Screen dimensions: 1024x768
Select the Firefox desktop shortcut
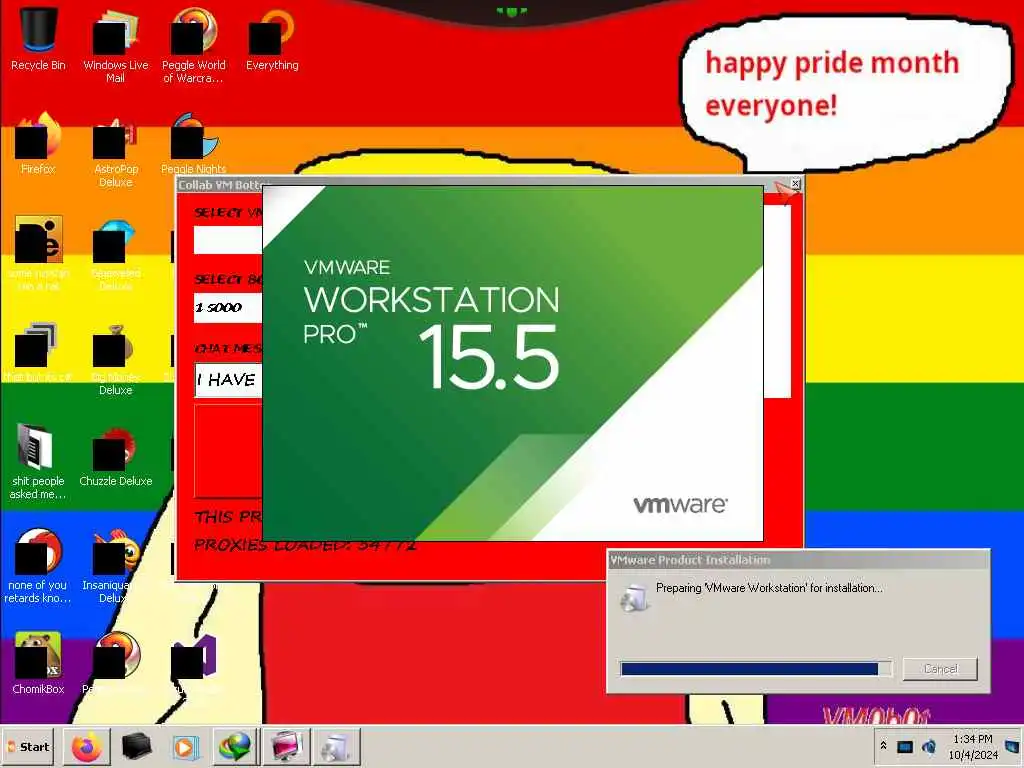click(x=38, y=144)
